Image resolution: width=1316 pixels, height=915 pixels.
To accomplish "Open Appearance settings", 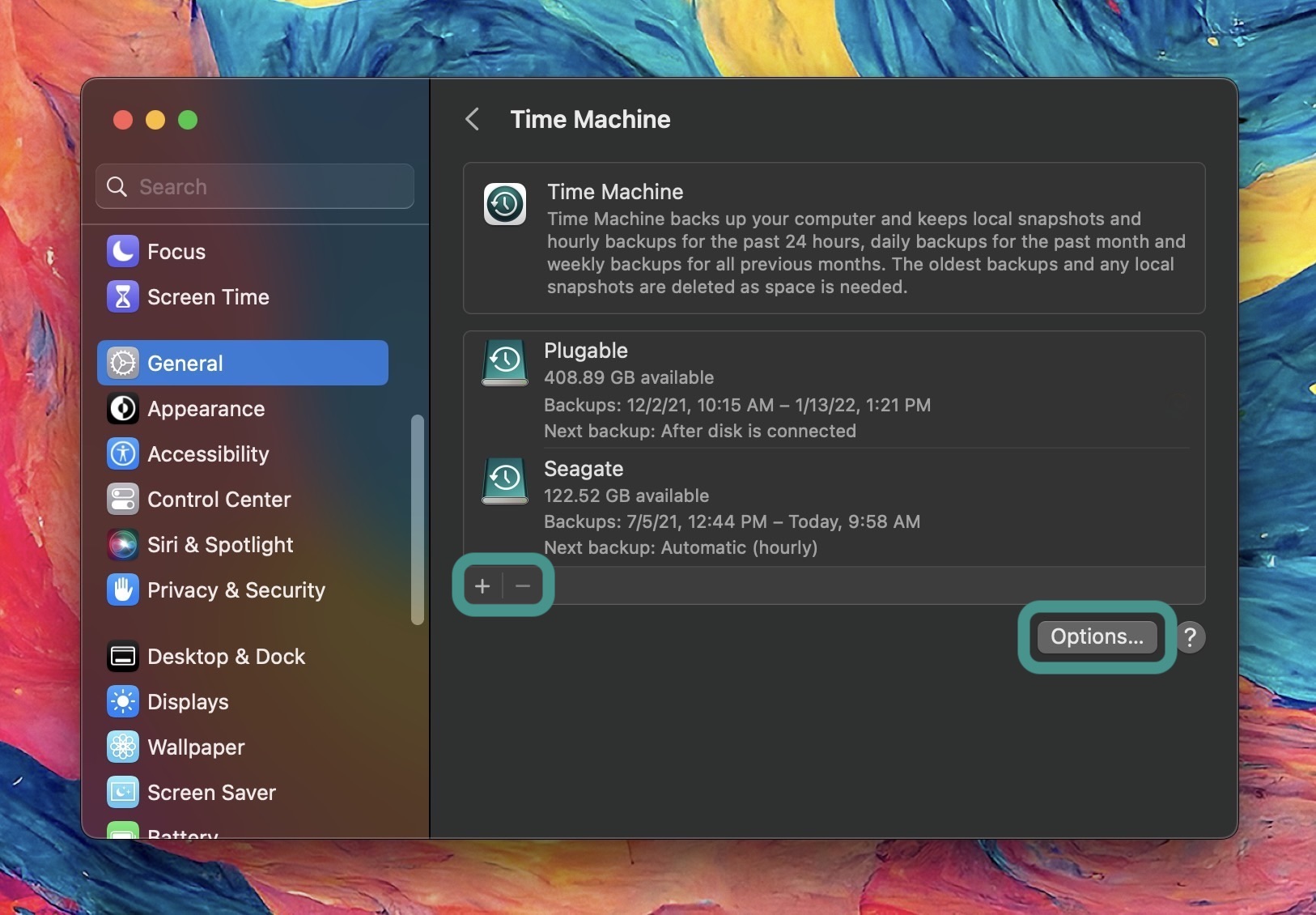I will pos(207,409).
